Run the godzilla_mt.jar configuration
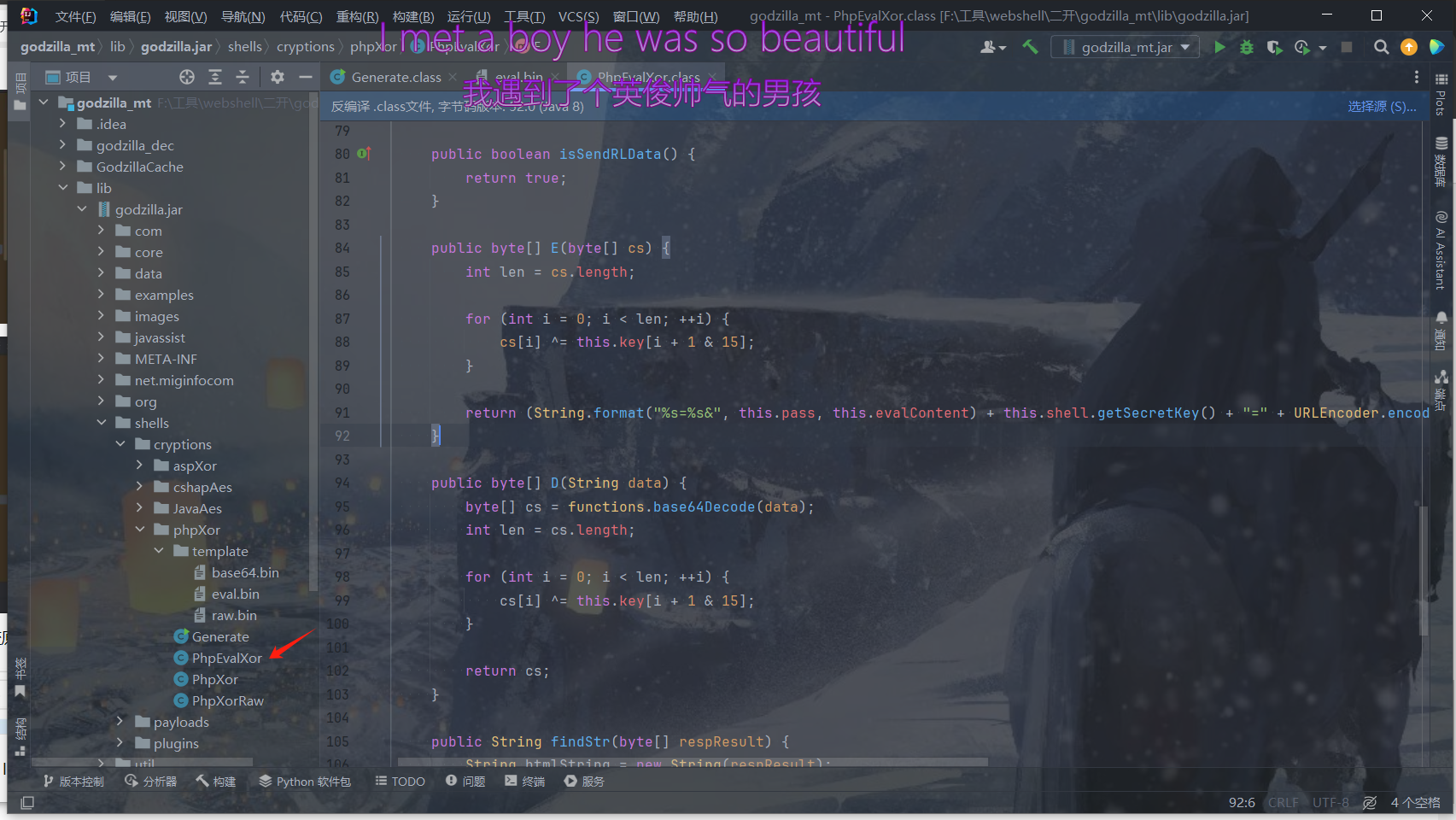 point(1219,47)
